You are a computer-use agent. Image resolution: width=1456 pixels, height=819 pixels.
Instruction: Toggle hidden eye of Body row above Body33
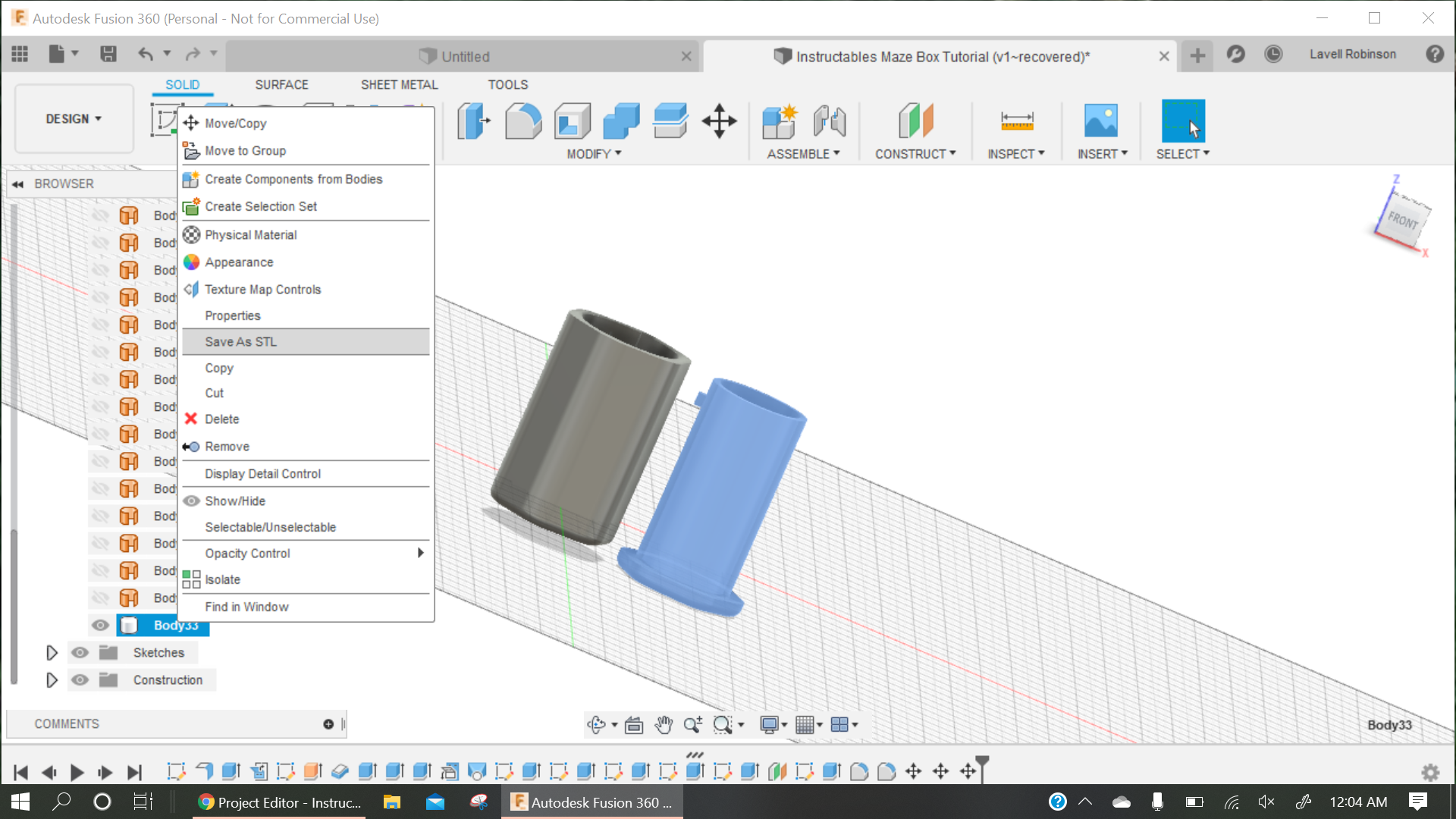pos(100,598)
